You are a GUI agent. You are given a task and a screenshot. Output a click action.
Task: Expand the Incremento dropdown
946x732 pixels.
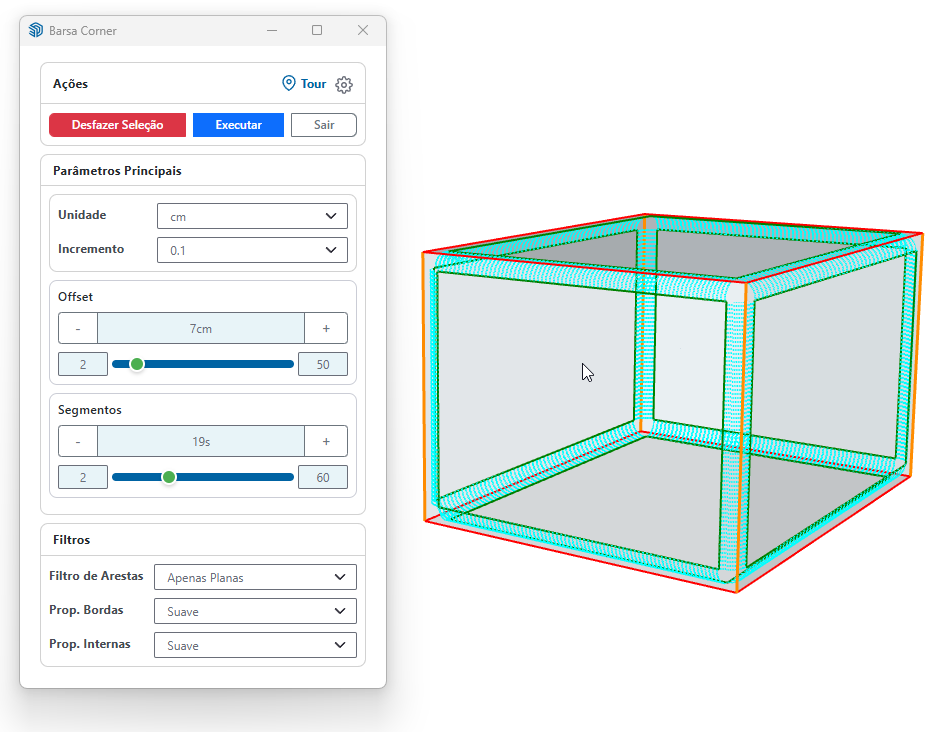tap(252, 250)
